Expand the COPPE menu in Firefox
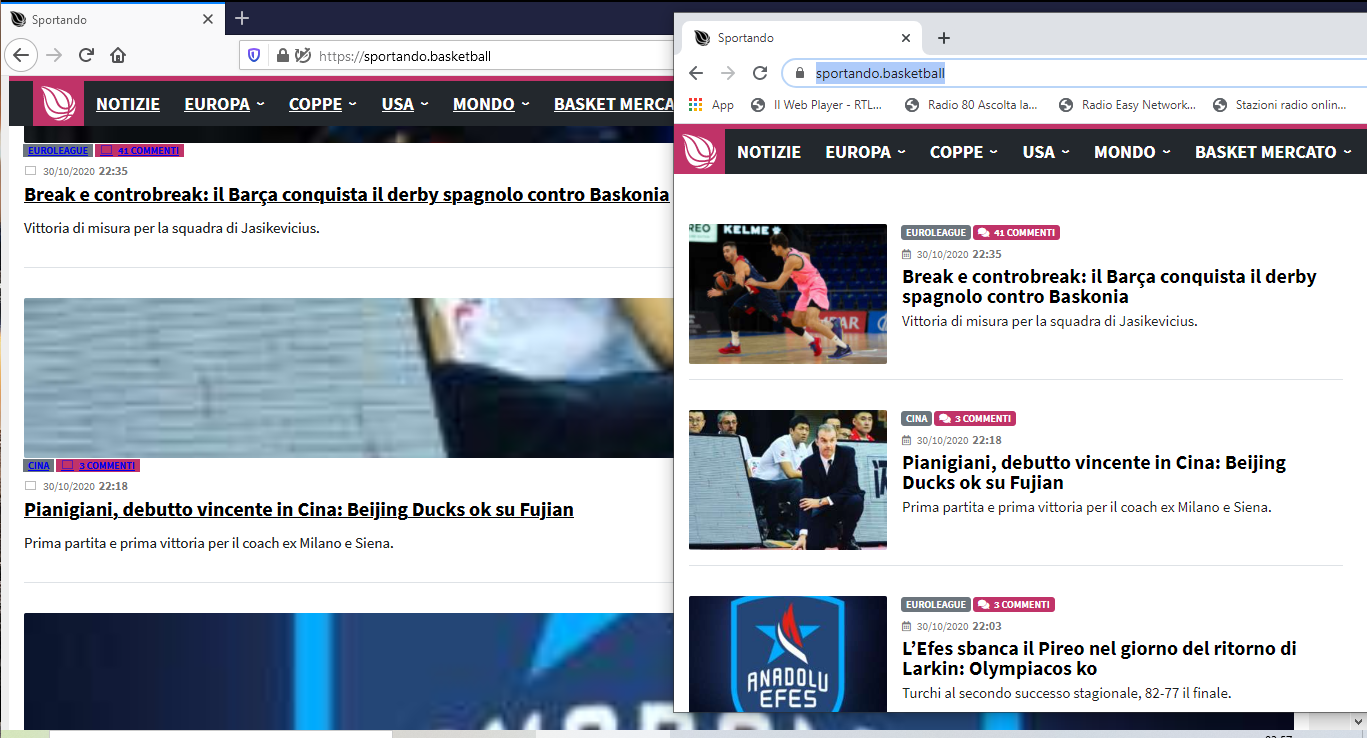 click(323, 104)
